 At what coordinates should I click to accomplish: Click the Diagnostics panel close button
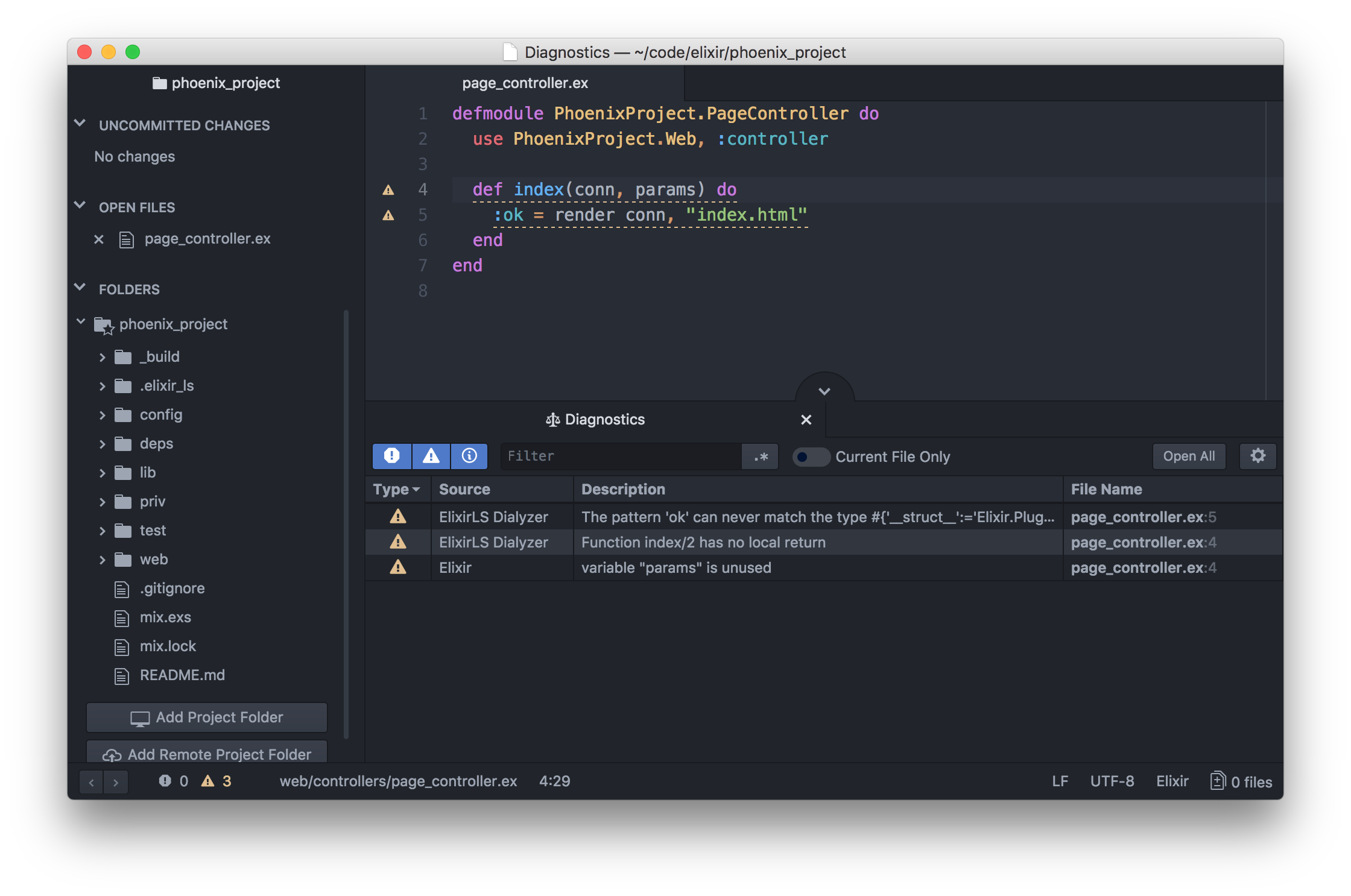tap(806, 419)
